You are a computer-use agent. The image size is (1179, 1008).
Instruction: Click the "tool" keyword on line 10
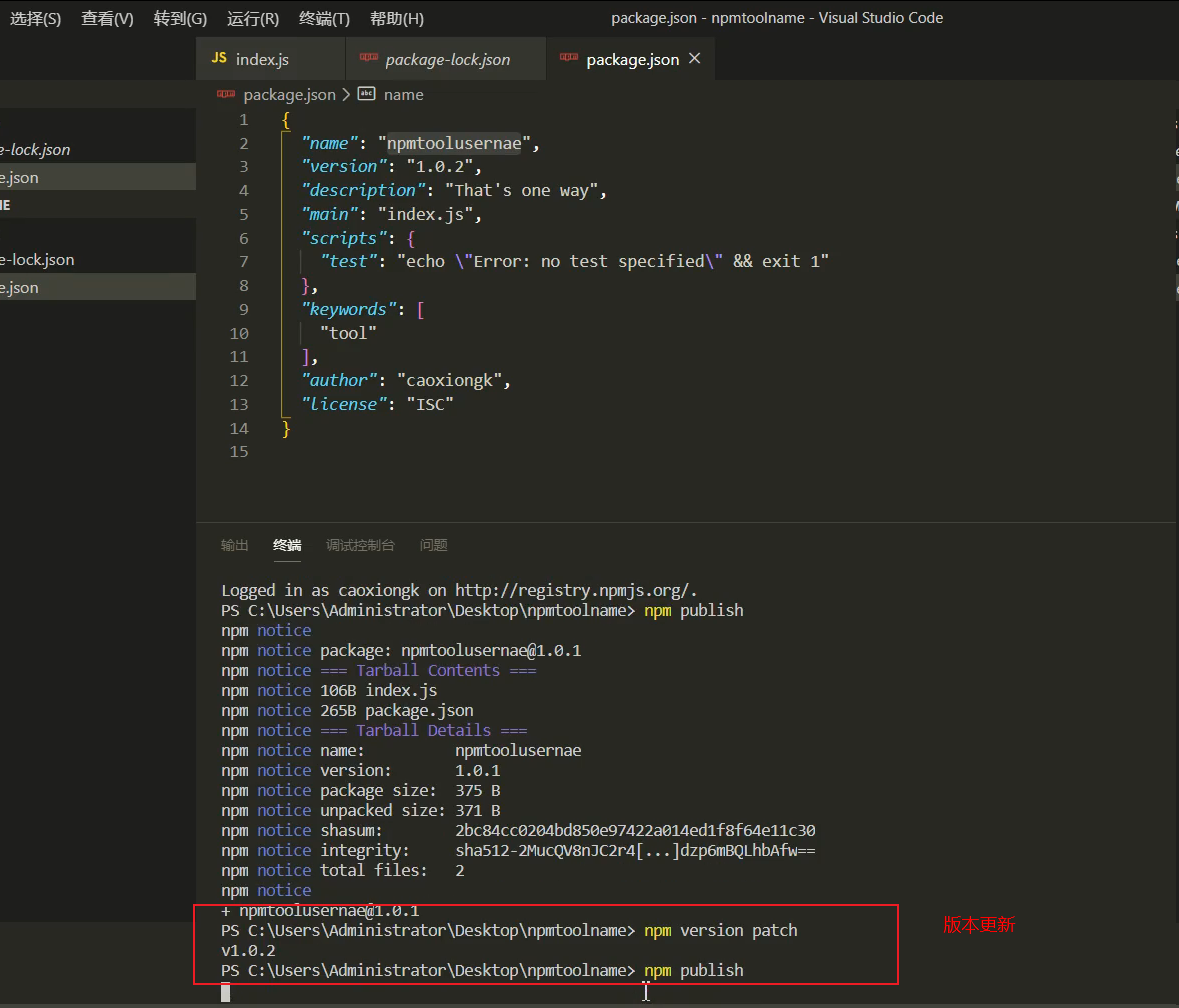[x=348, y=333]
